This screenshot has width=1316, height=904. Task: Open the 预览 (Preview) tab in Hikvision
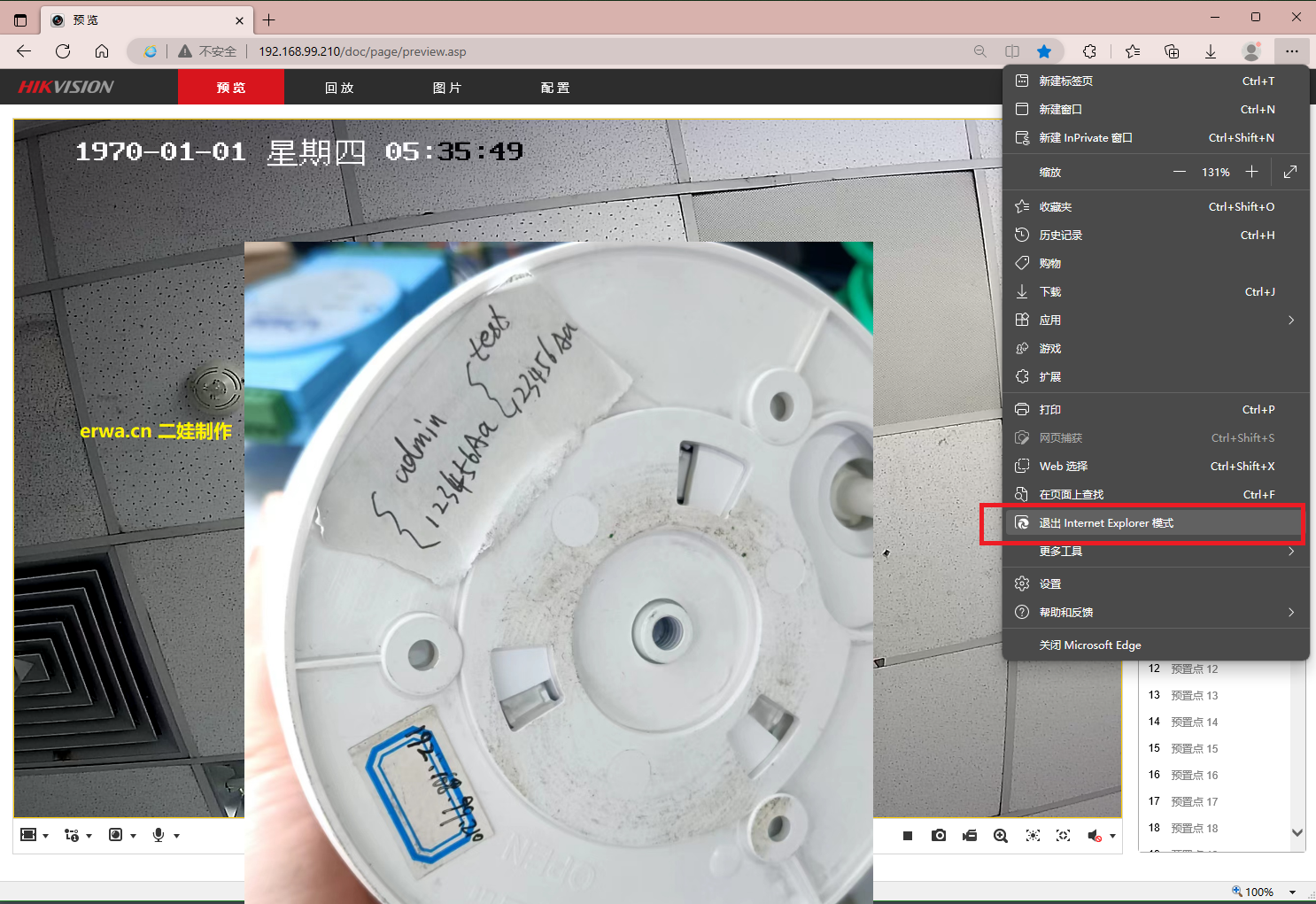(231, 88)
